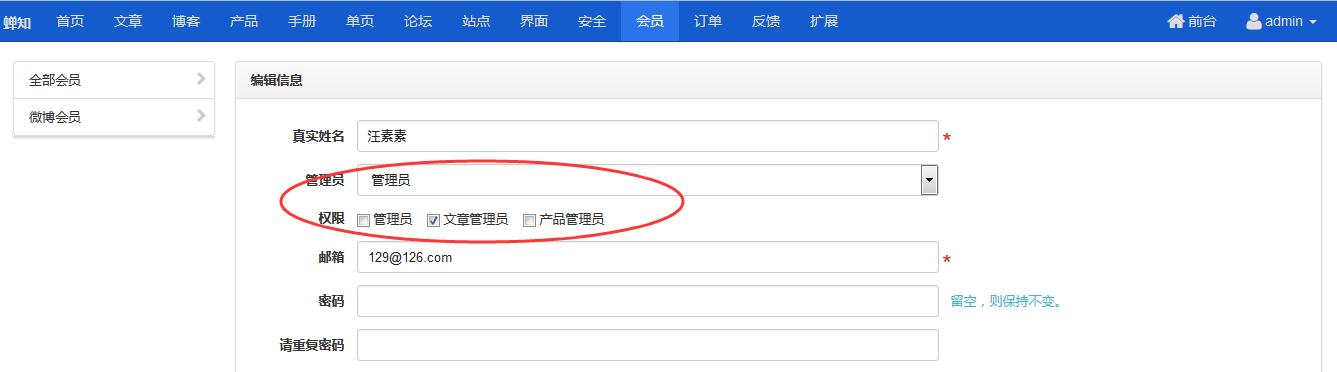Go to the 订单 menu
Screen dimensions: 1337x372
pyautogui.click(x=708, y=21)
